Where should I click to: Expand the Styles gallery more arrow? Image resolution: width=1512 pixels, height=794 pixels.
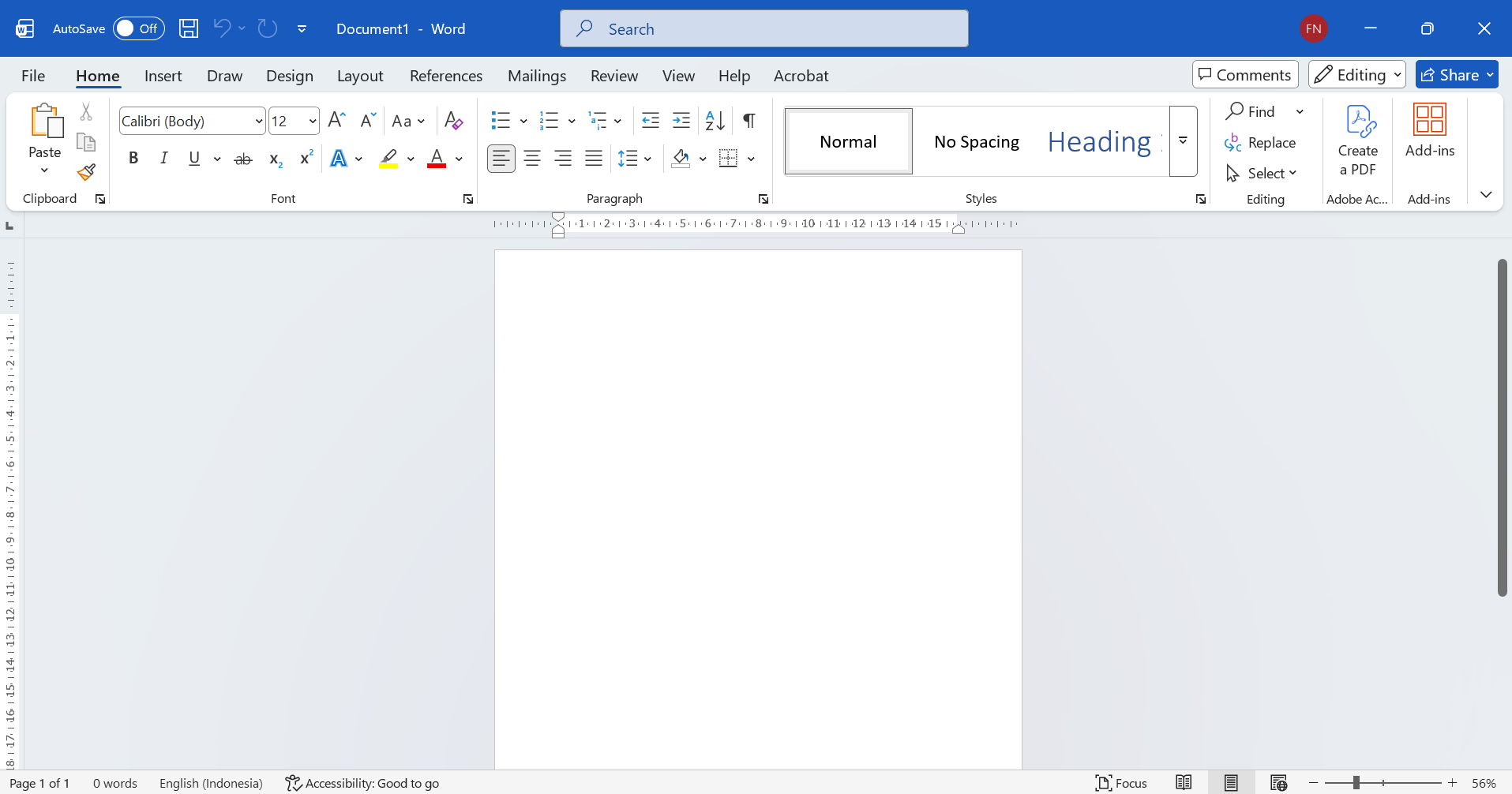tap(1183, 141)
